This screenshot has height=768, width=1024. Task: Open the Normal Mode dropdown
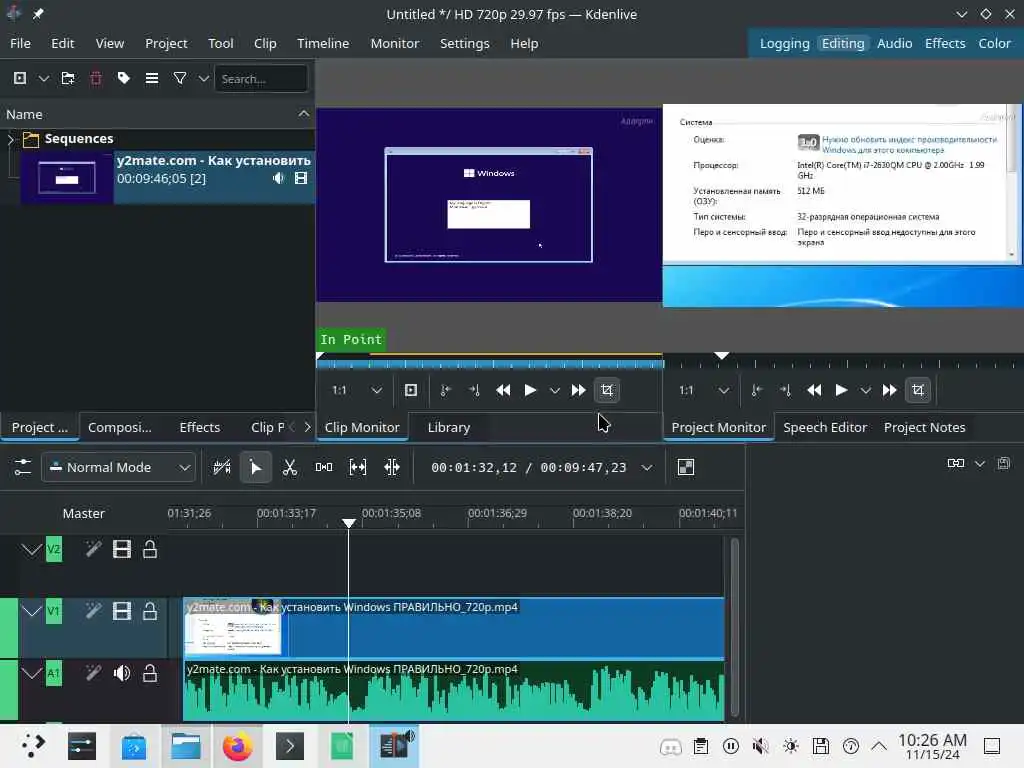[x=118, y=467]
